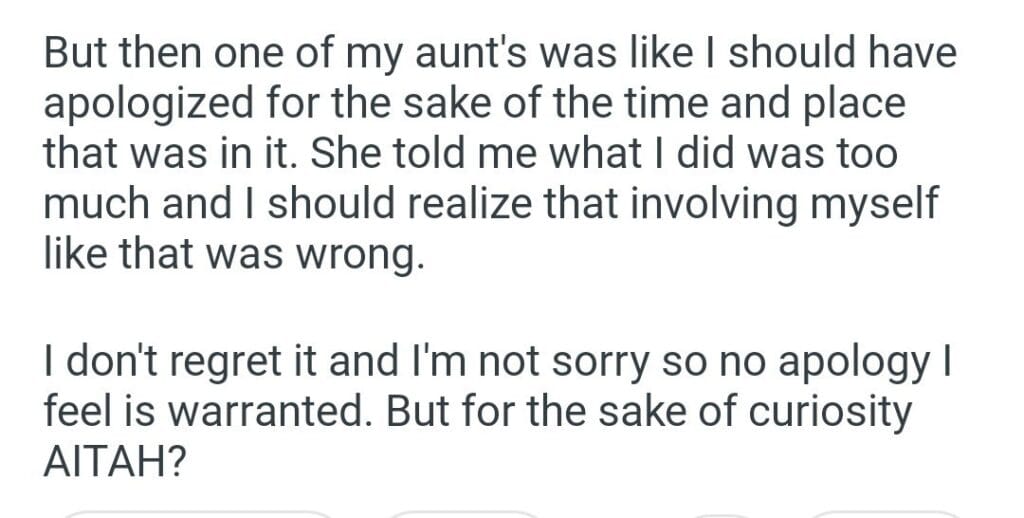1024x518 pixels.
Task: Click the leftmost pill button at bottom edge
Action: 196,514
